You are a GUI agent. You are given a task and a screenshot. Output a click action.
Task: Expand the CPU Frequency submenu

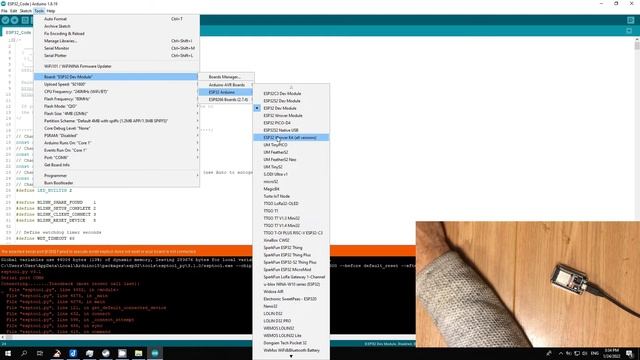click(116, 91)
